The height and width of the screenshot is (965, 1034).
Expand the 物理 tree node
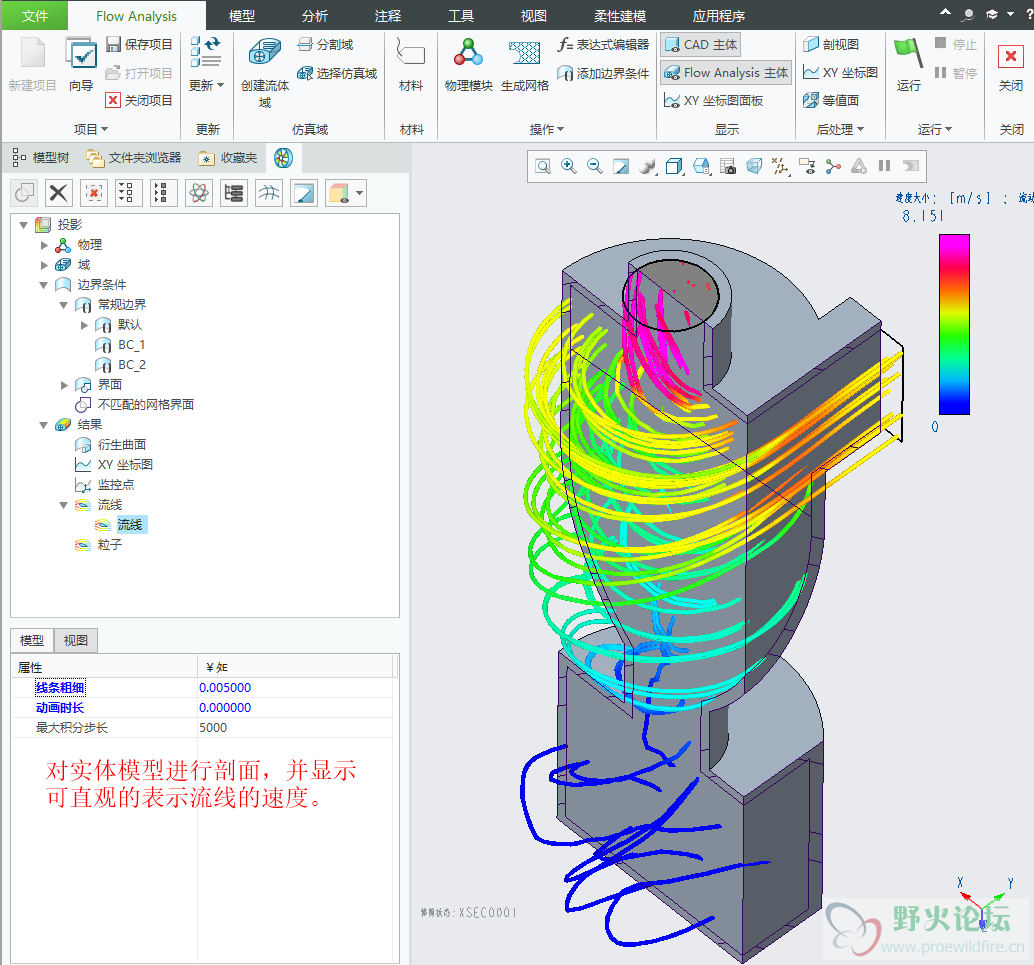pyautogui.click(x=44, y=245)
